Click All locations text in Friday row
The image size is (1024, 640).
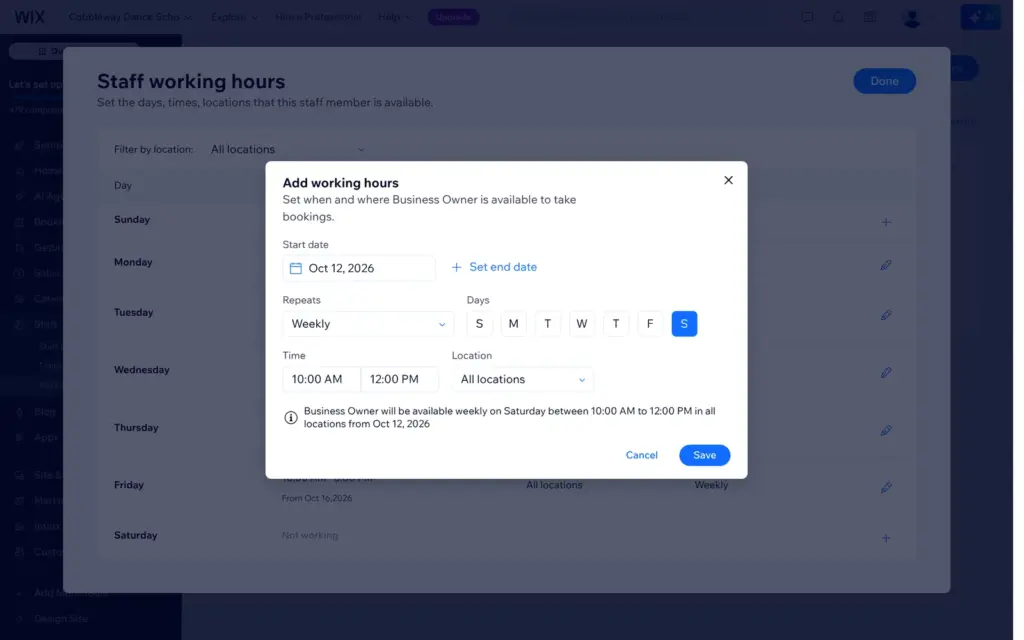click(x=554, y=485)
